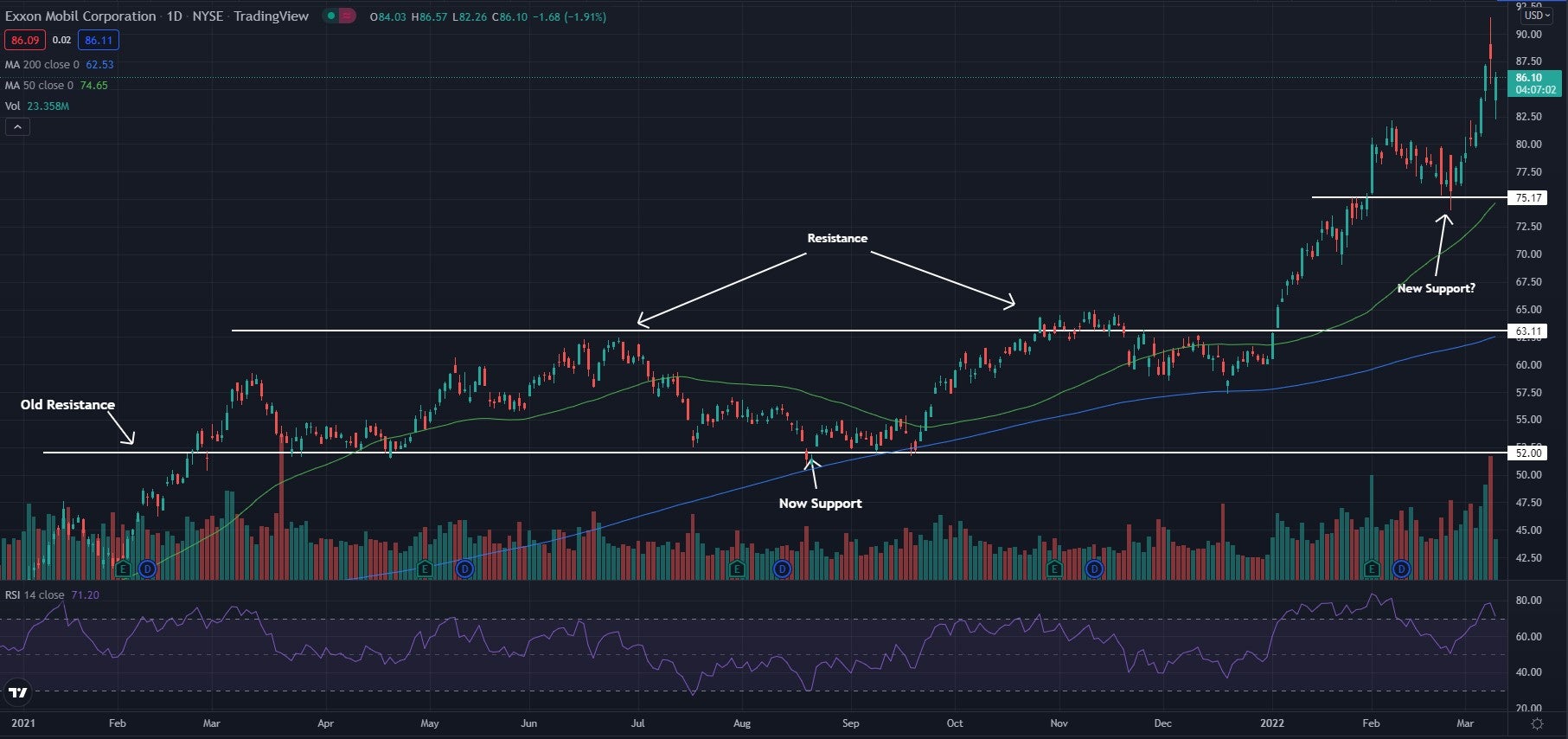Image resolution: width=1568 pixels, height=739 pixels.
Task: Click the RSI 40.00 scale value
Action: (1528, 672)
